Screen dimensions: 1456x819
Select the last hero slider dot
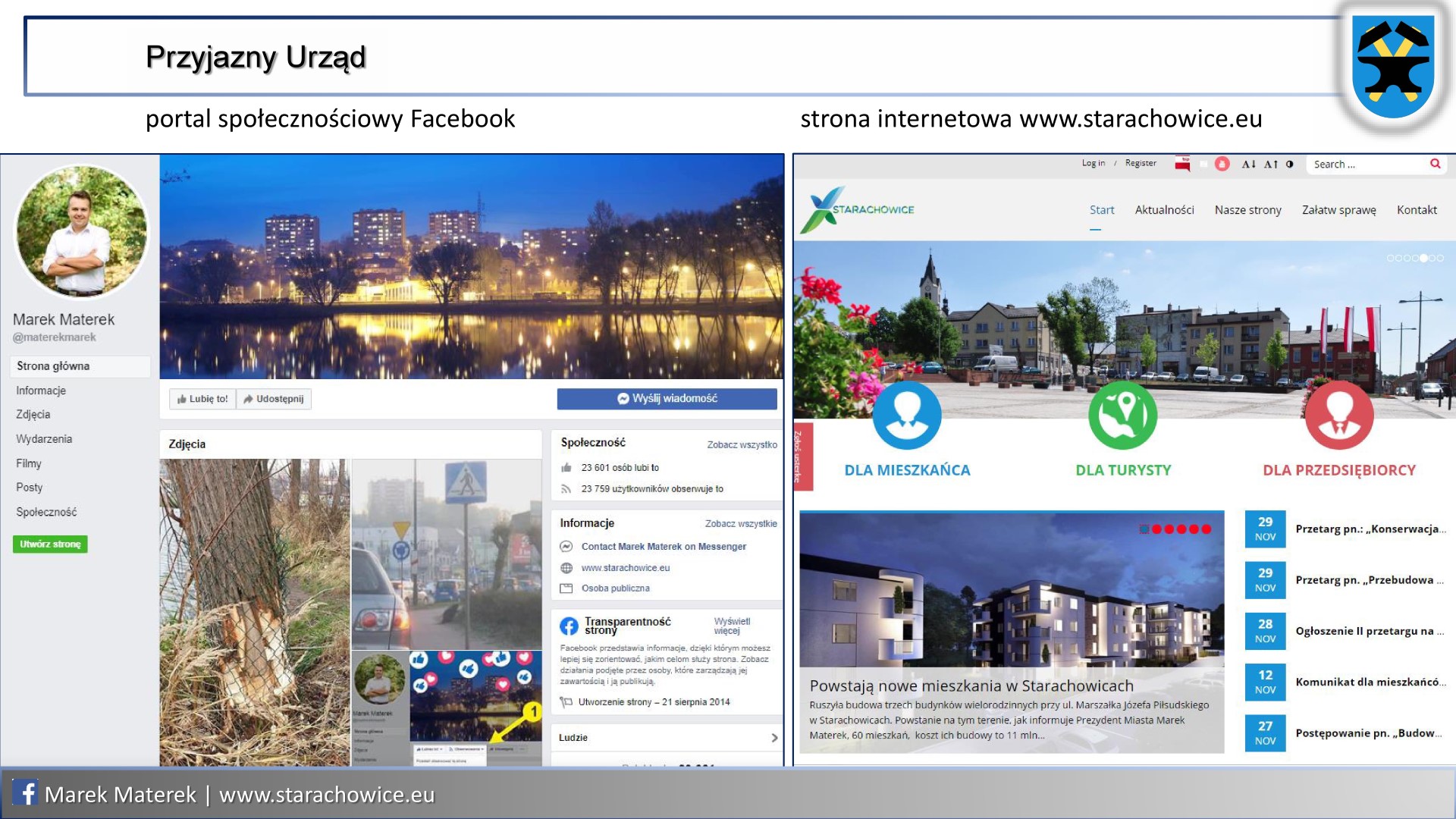(1440, 258)
